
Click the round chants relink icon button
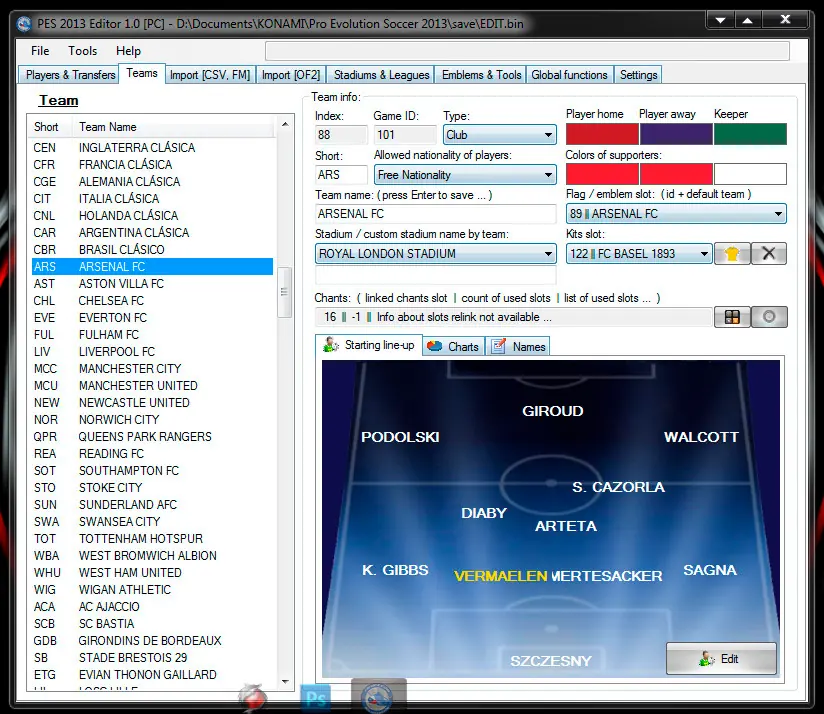click(769, 317)
